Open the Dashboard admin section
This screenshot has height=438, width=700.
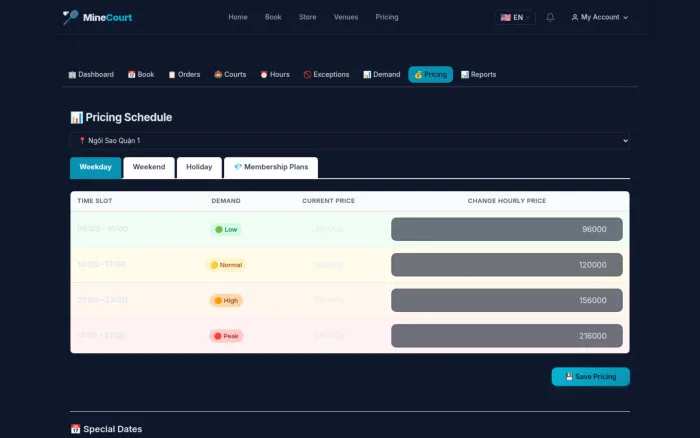tap(91, 75)
